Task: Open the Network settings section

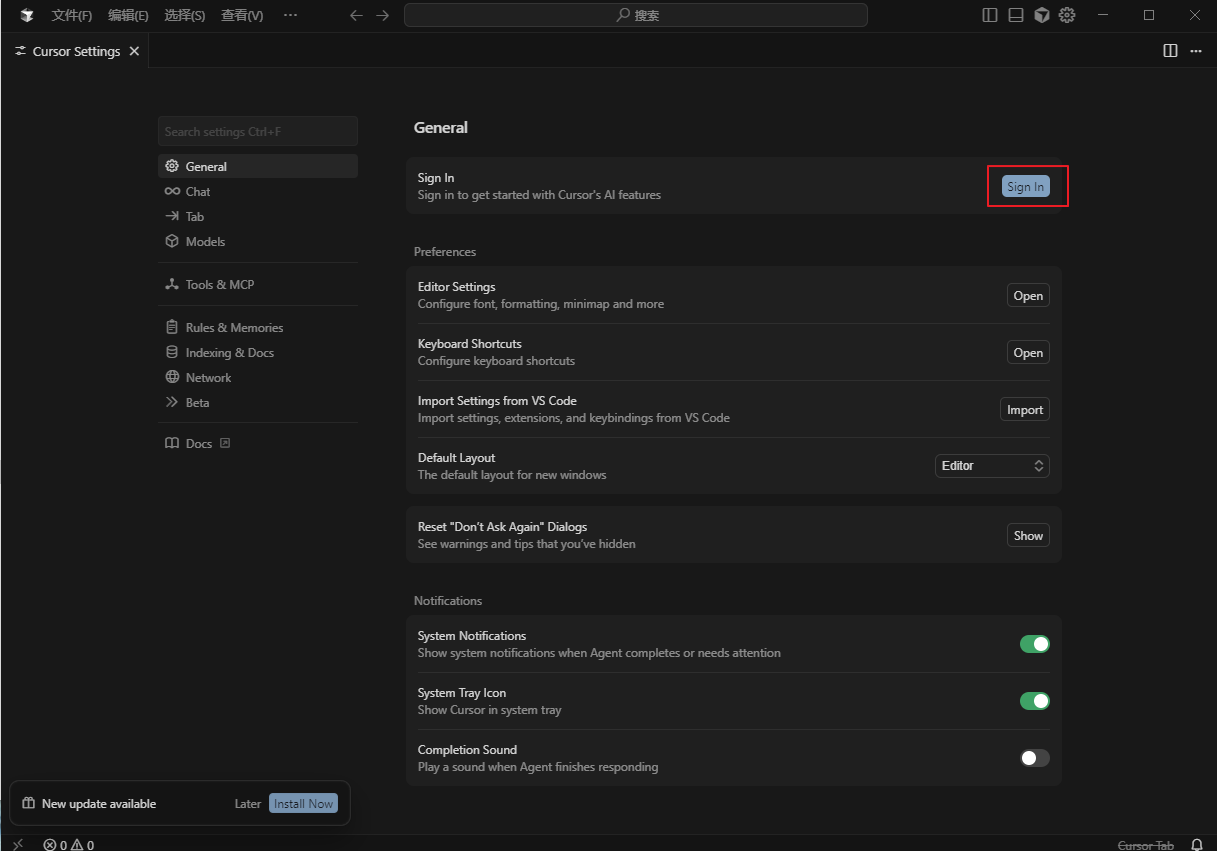Action: pyautogui.click(x=258, y=377)
